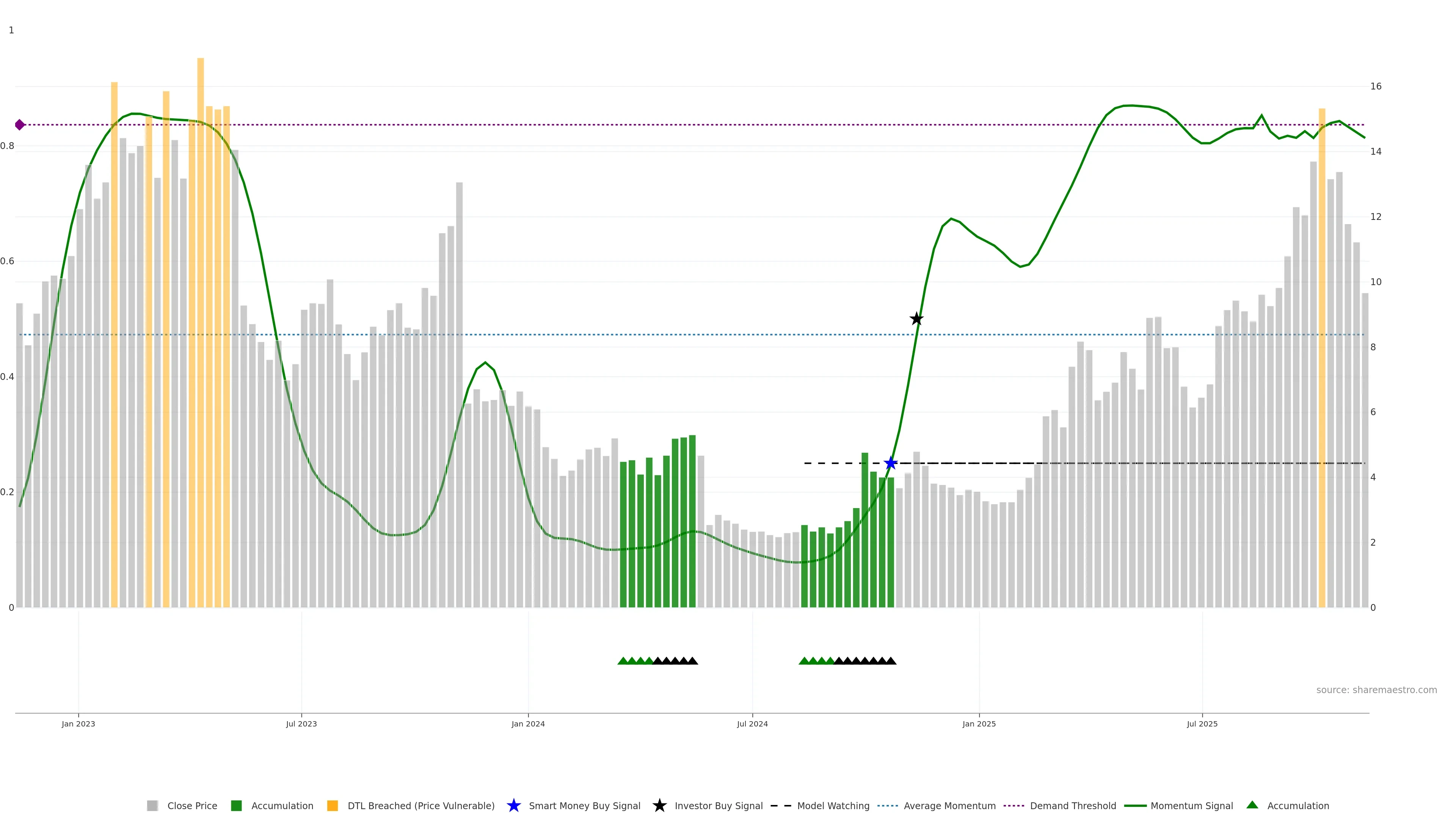Toggle the Momentum Signal legend label
Screen dimensions: 1456x819
1191,805
